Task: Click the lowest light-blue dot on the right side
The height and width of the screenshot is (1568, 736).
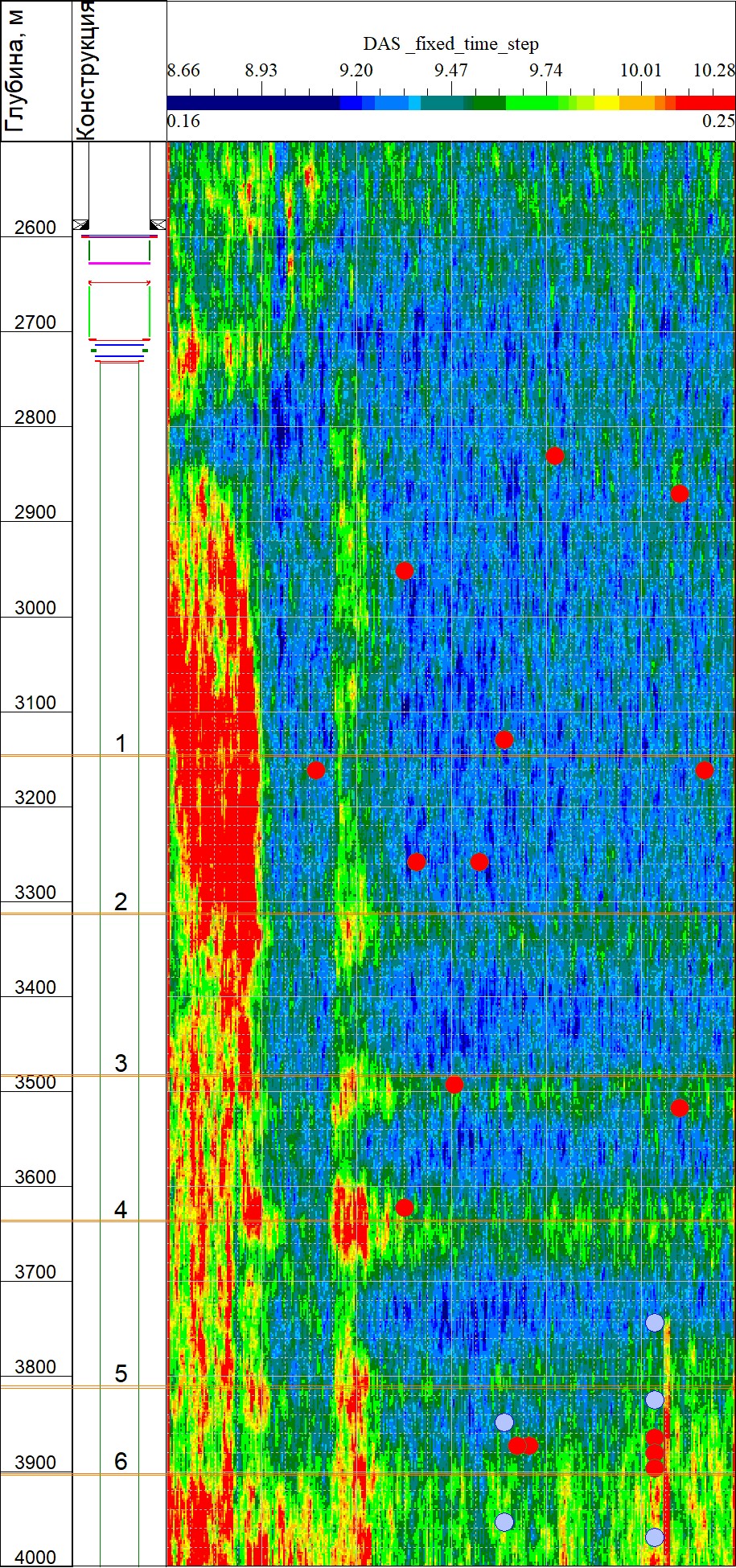Action: click(655, 1537)
